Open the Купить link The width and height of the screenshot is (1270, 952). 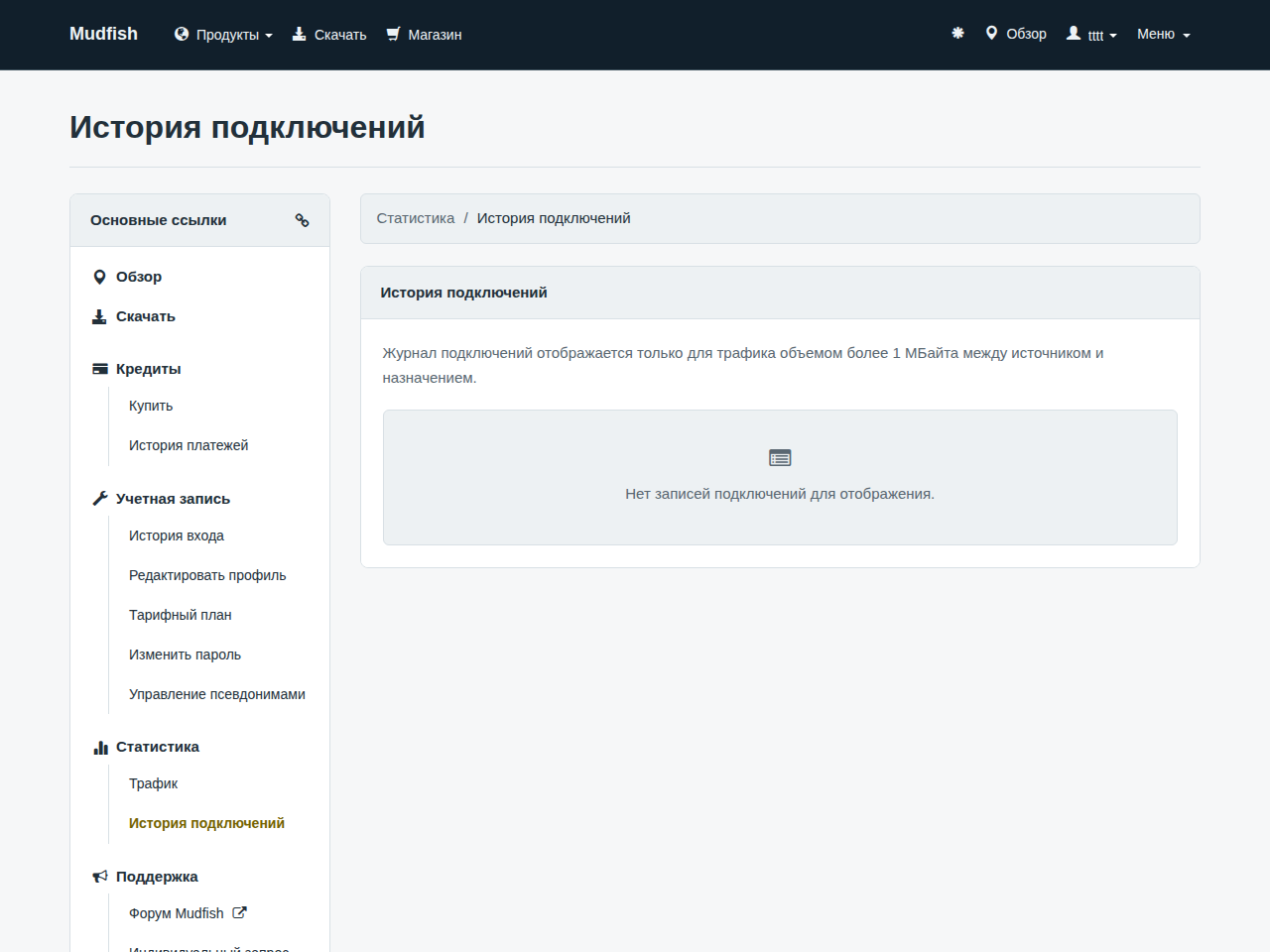click(151, 406)
